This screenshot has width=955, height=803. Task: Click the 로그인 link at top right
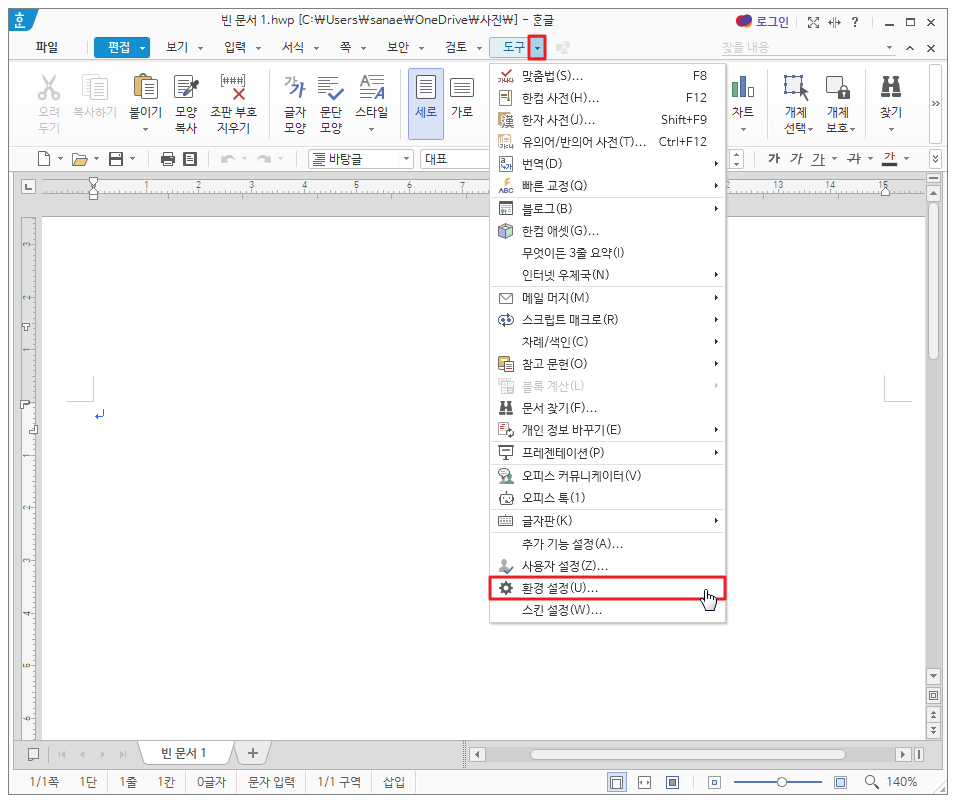(x=775, y=21)
